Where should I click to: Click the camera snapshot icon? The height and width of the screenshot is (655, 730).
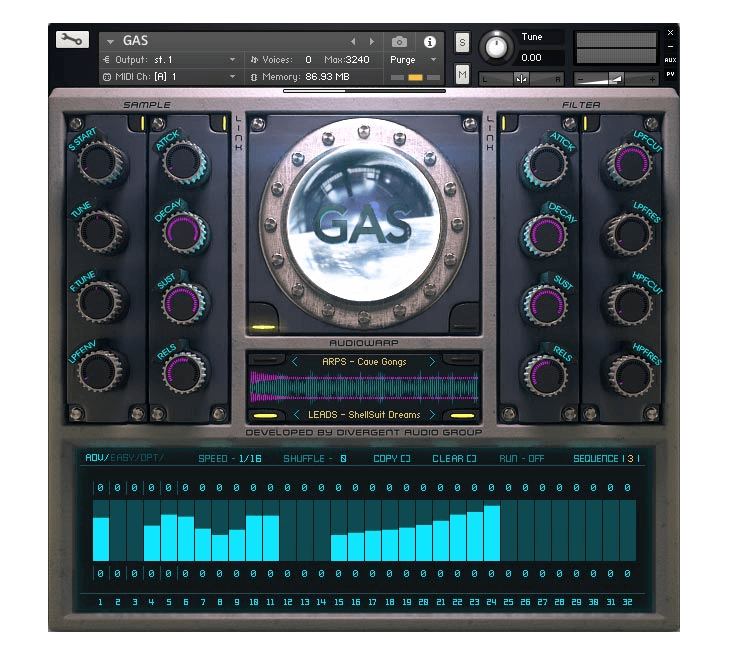[x=399, y=42]
